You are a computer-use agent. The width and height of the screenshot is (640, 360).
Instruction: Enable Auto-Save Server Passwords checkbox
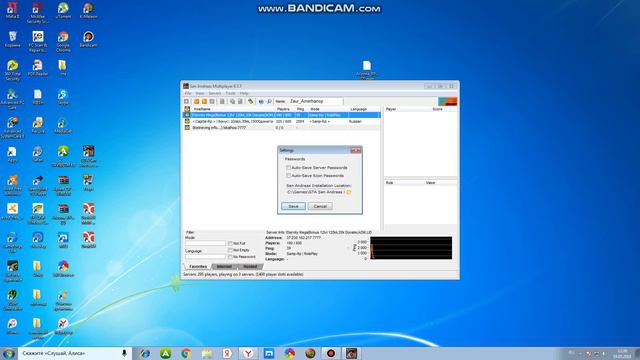coord(289,168)
